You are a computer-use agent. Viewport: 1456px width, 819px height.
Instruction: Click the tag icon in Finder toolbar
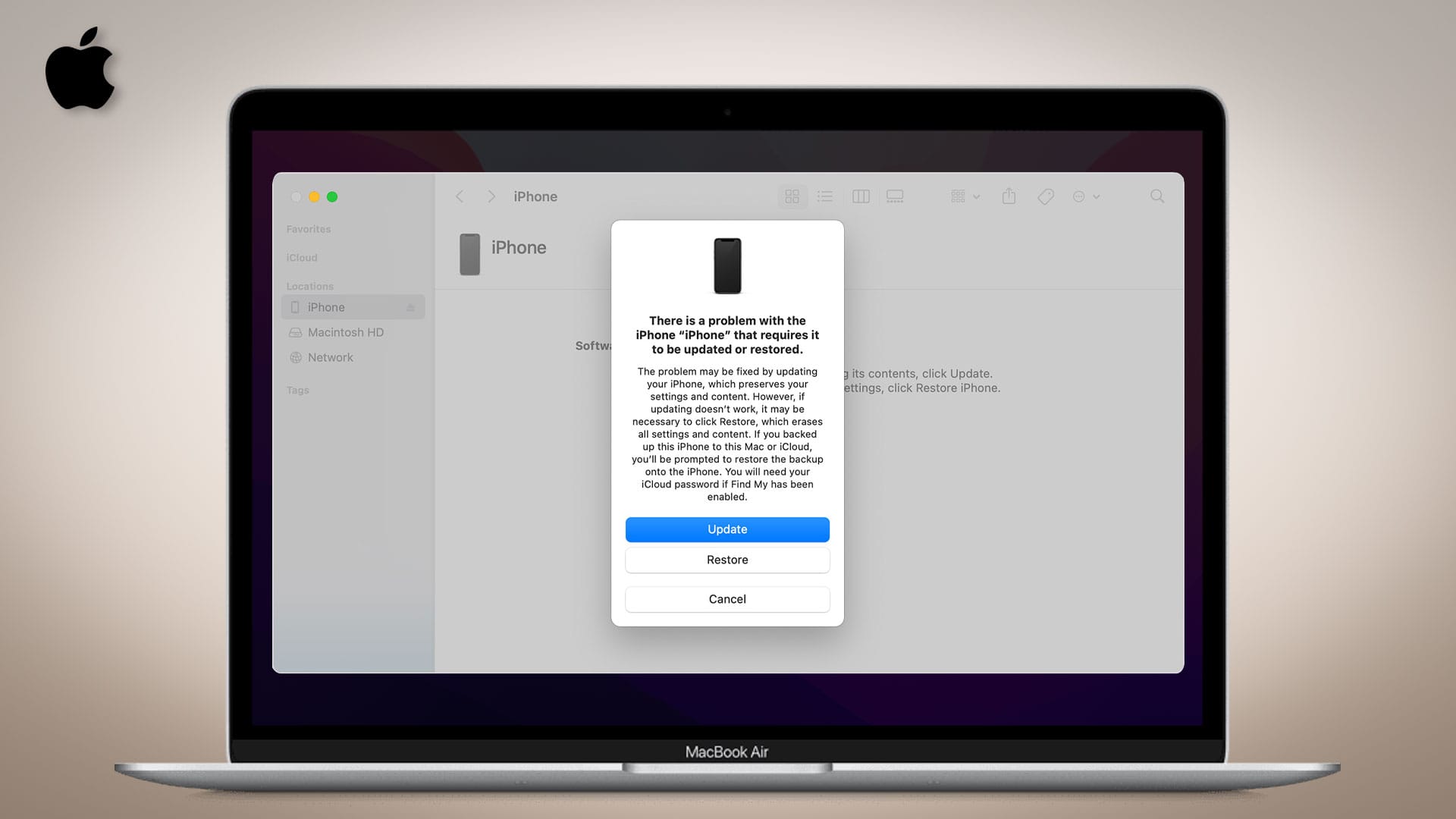[x=1046, y=196]
